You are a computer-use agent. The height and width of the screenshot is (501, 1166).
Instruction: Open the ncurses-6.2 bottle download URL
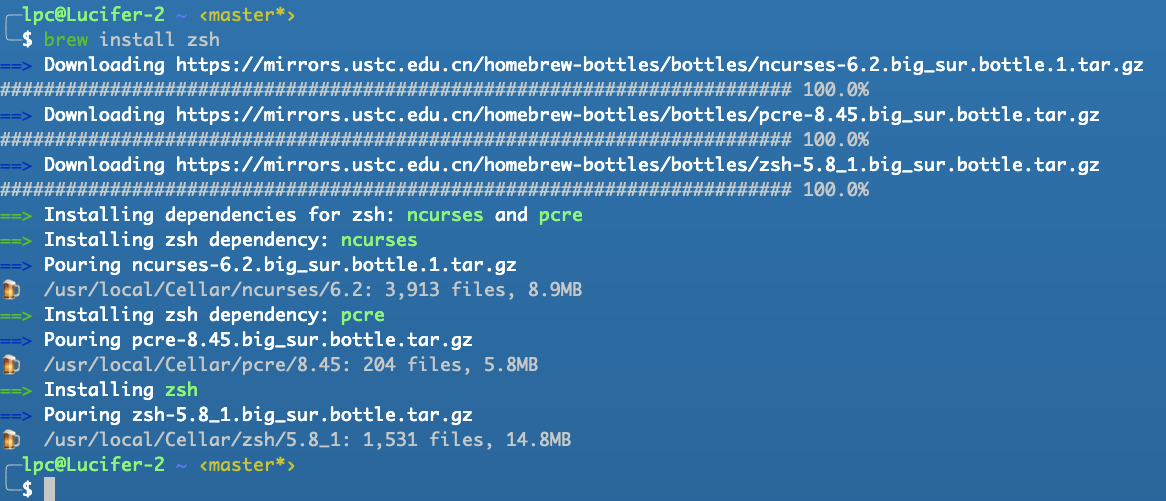(660, 65)
